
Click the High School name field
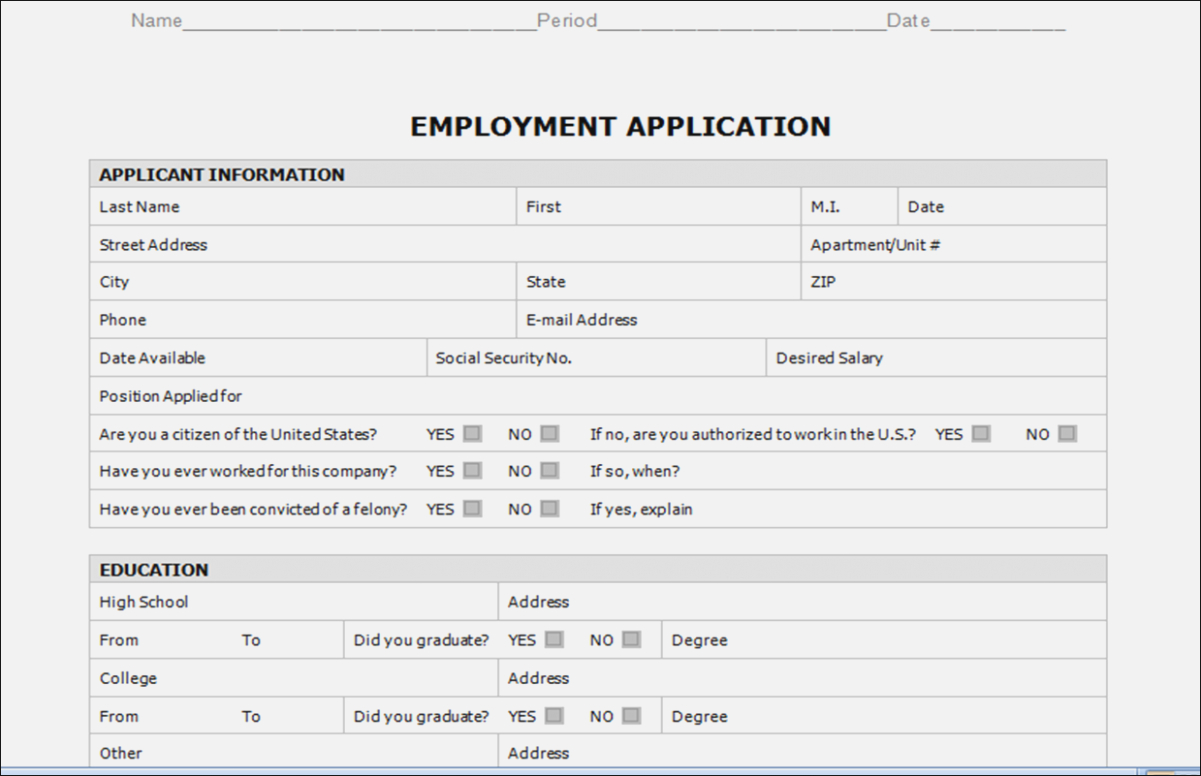click(294, 601)
